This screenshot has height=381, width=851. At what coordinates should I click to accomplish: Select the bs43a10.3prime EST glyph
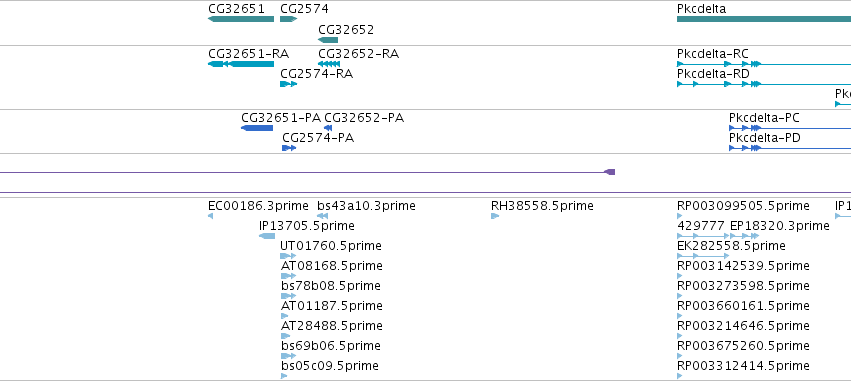click(x=322, y=216)
